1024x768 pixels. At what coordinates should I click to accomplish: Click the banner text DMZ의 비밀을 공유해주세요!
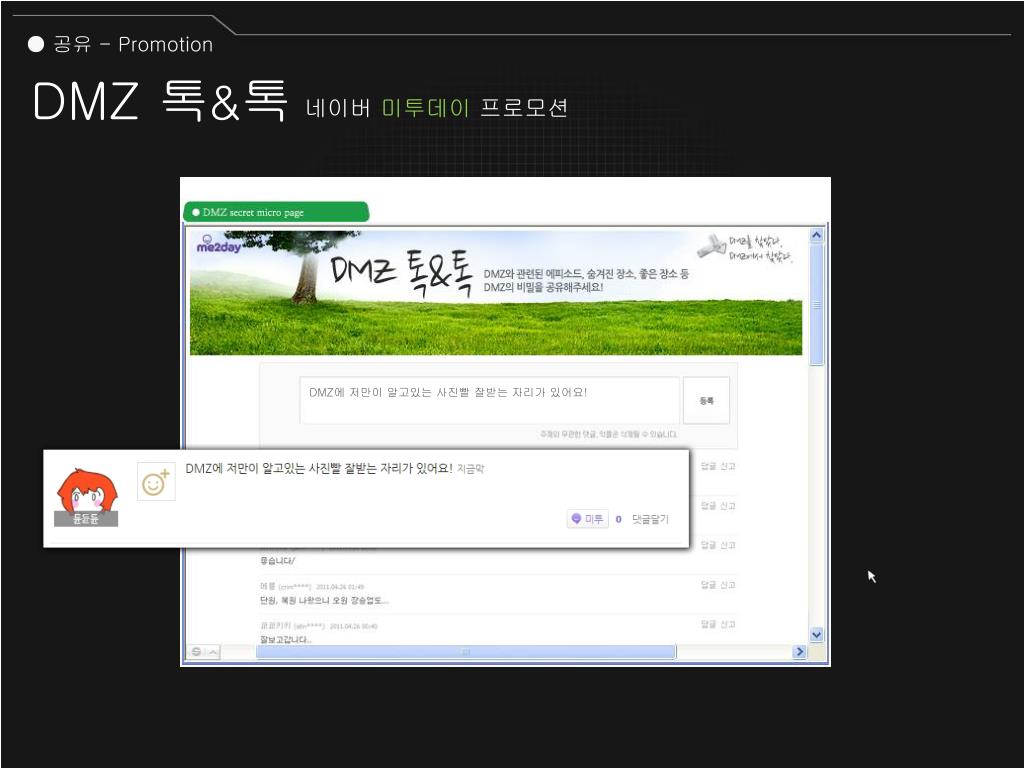point(543,287)
